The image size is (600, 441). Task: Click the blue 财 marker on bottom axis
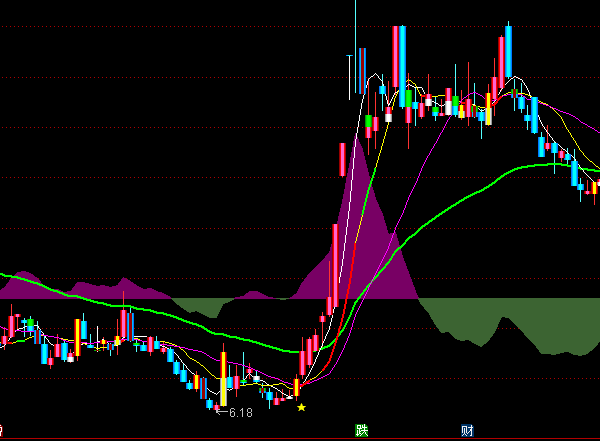(467, 431)
